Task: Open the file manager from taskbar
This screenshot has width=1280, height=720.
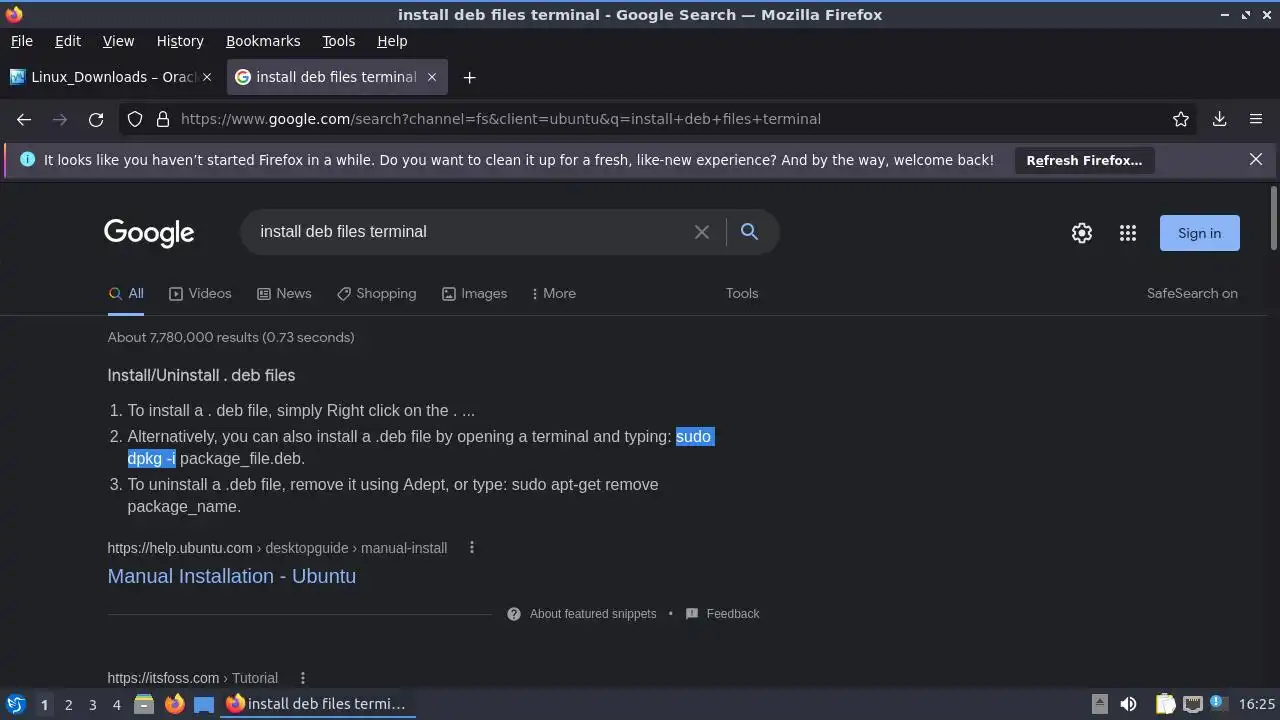Action: tap(143, 704)
